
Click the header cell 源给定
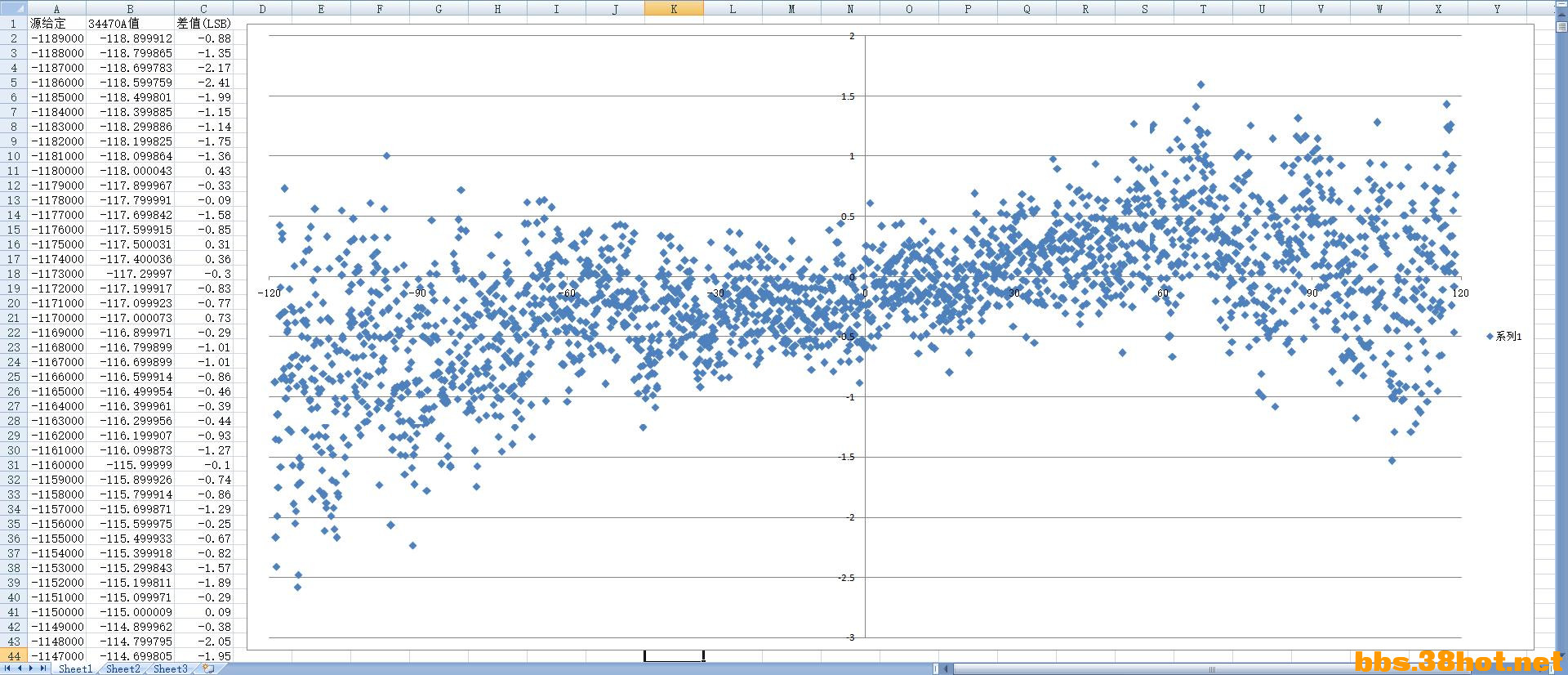click(56, 24)
